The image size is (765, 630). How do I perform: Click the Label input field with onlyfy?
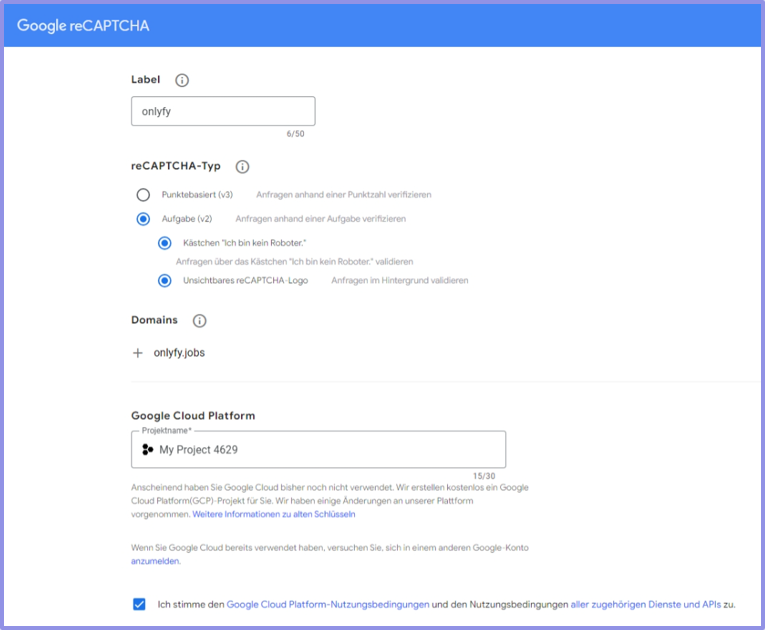tap(223, 111)
